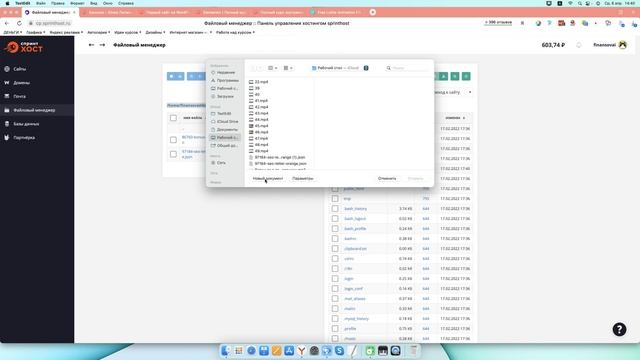Open the round help question-mark button
This screenshot has width=640, height=360.
pos(619,329)
